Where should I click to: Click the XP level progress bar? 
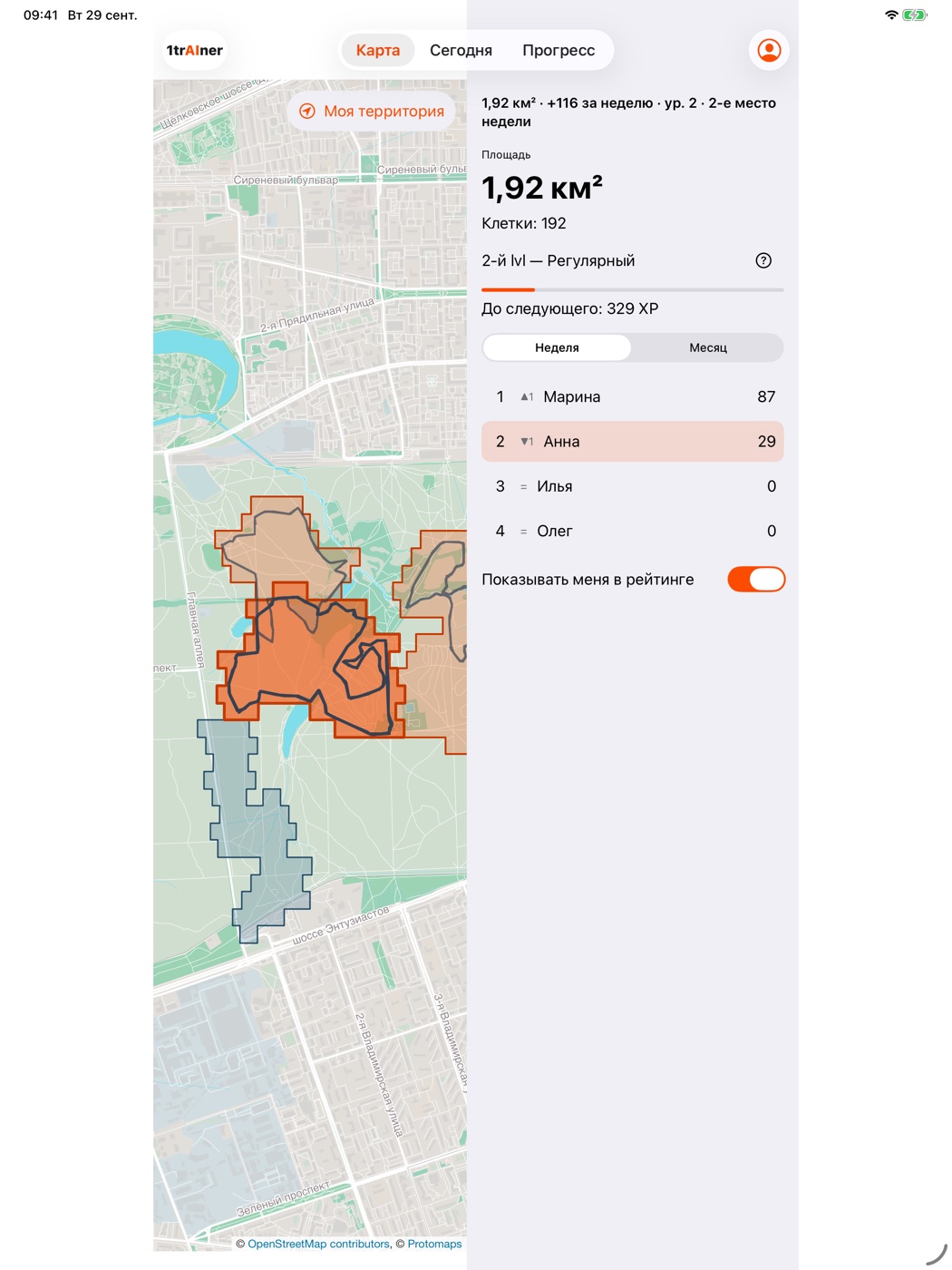tap(632, 289)
